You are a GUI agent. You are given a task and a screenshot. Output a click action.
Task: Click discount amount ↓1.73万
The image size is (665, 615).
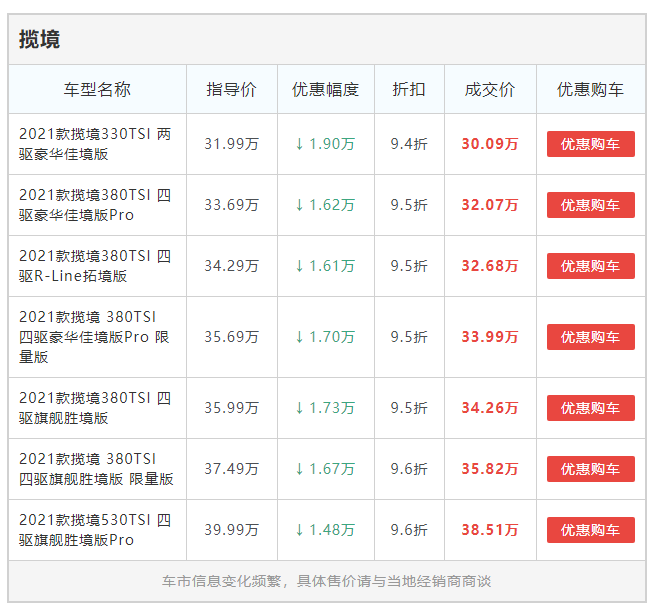325,408
